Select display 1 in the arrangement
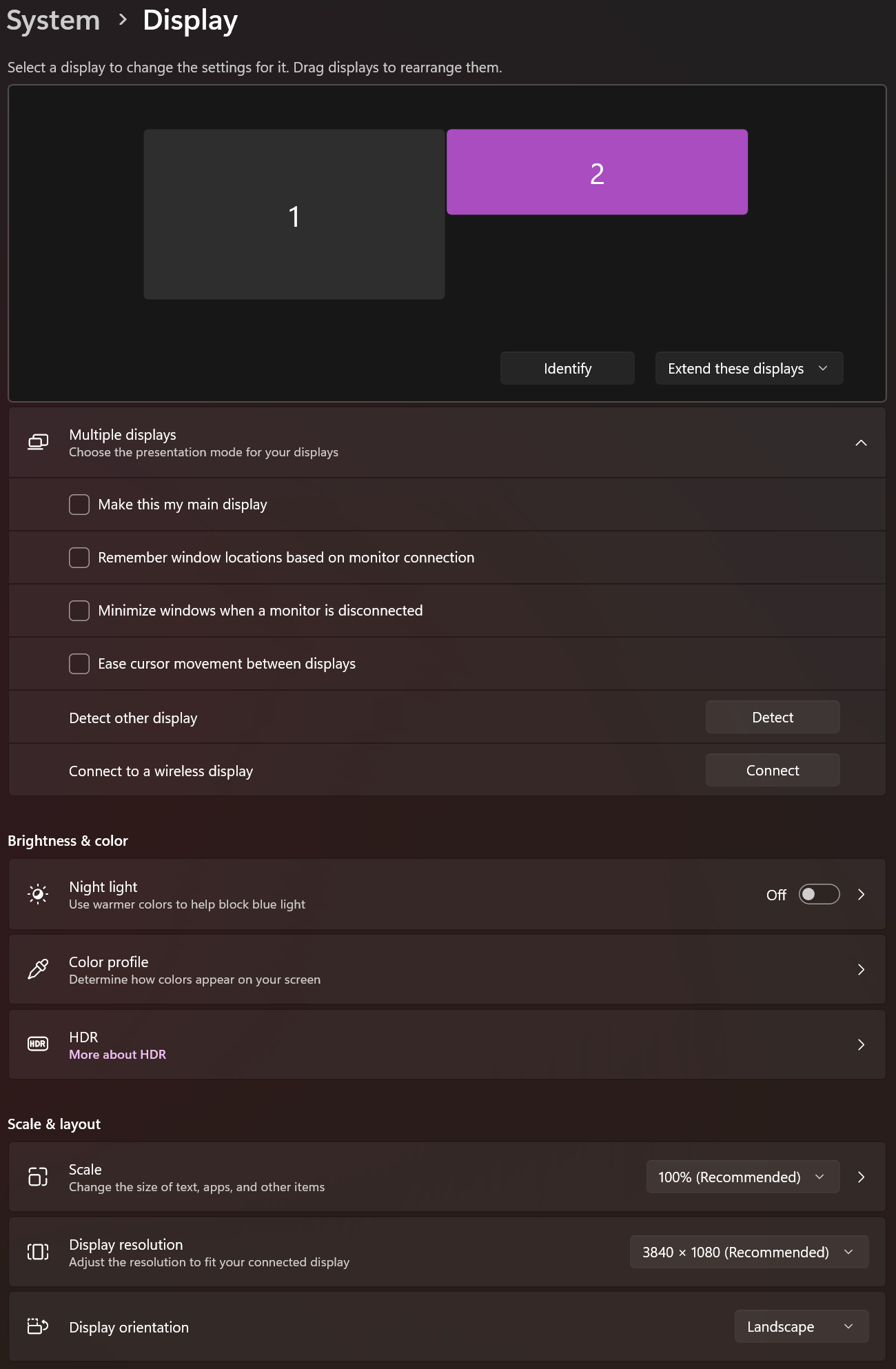This screenshot has width=896, height=1369. click(294, 214)
